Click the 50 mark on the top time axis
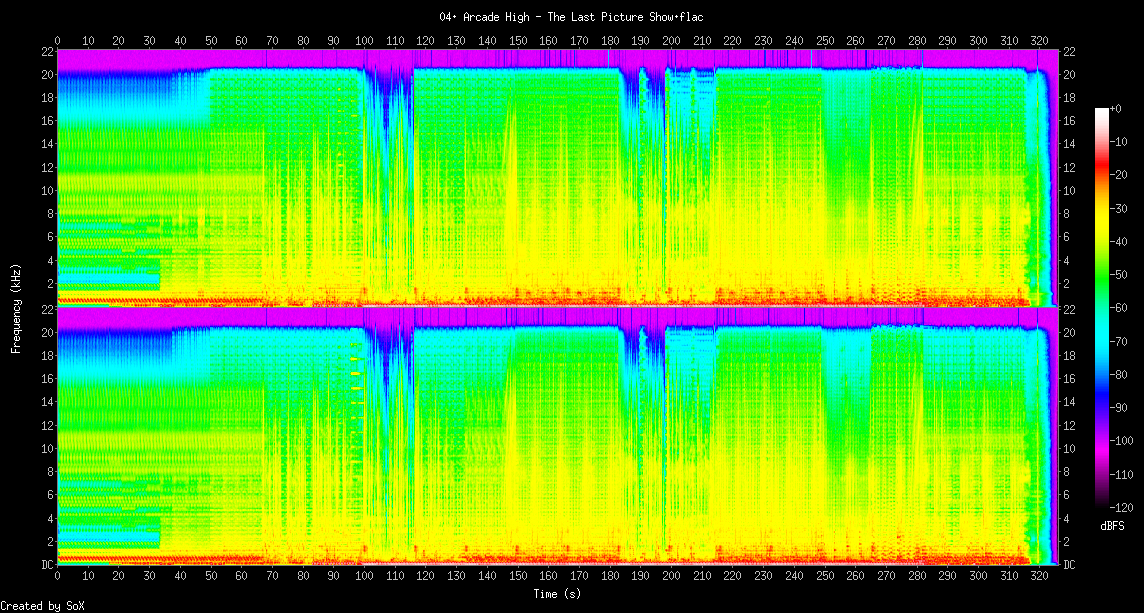Viewport: 1144px width, 613px height. coord(210,41)
